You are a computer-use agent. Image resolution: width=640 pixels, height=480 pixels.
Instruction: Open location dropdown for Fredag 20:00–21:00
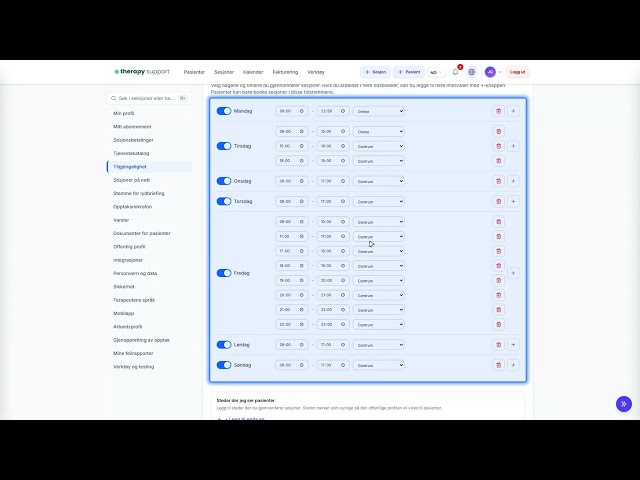tap(379, 295)
